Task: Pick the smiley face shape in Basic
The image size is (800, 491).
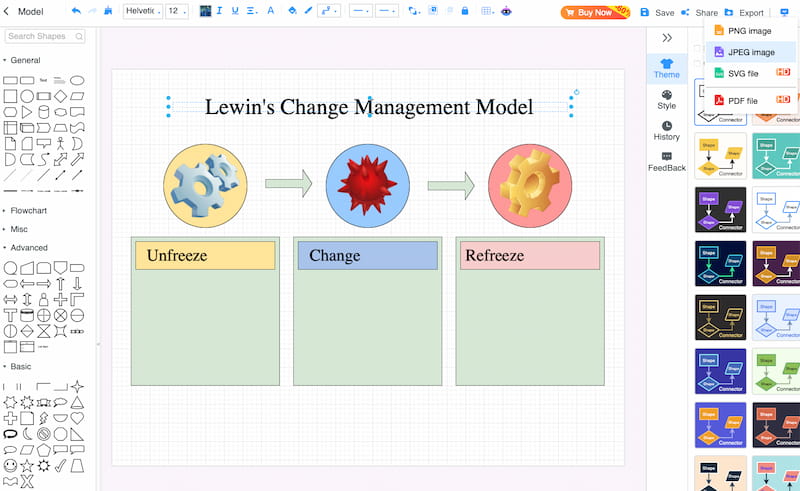Action: point(10,465)
